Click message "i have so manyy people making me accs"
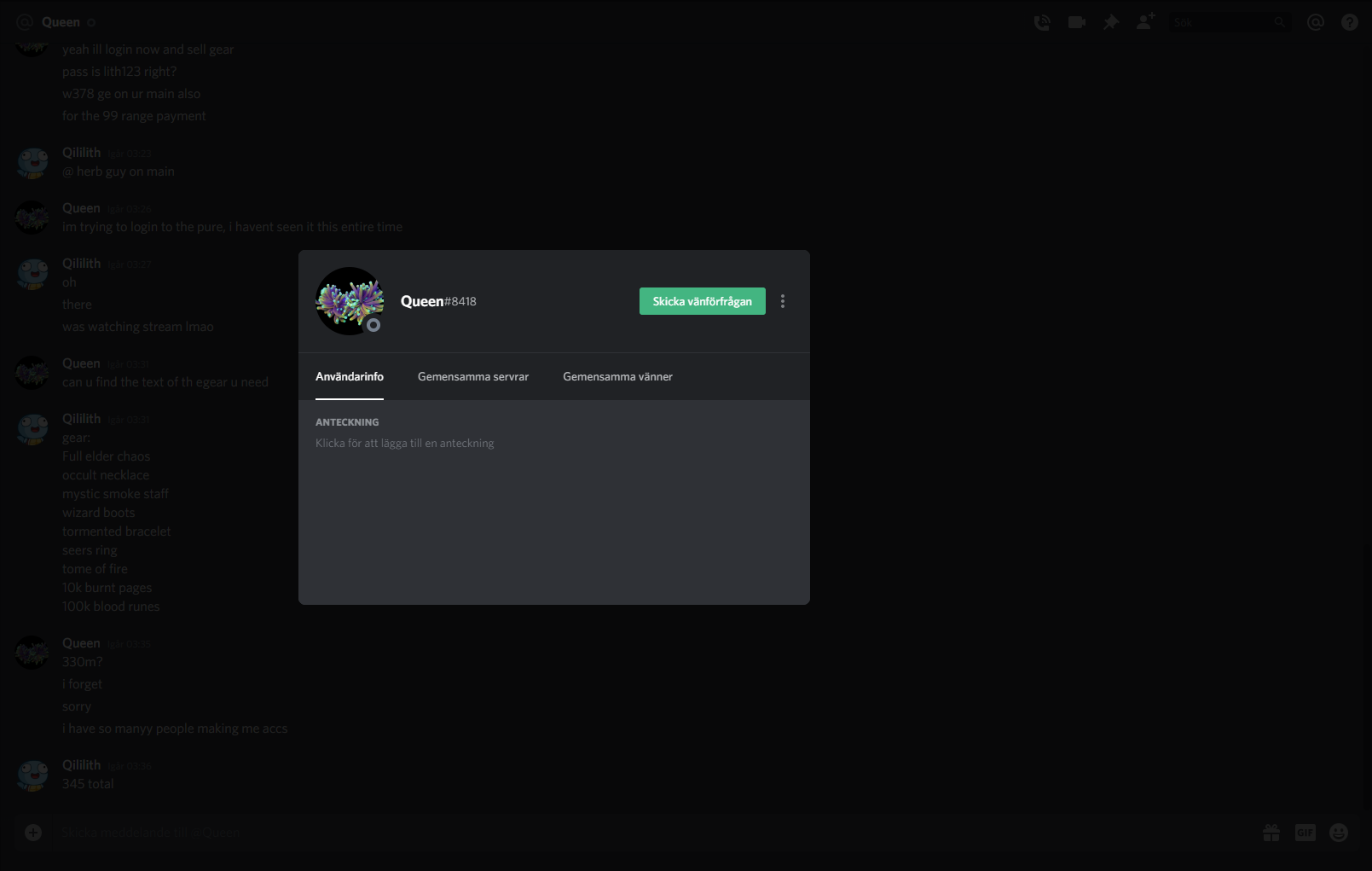 pos(175,729)
